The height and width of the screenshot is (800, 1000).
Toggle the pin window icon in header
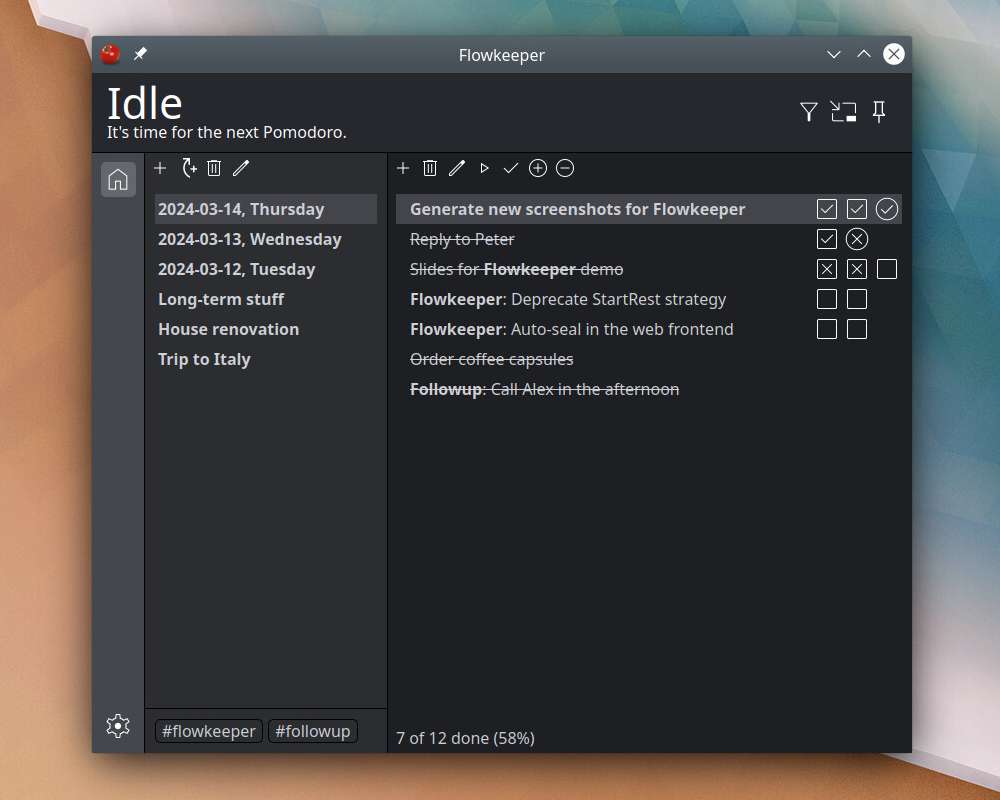tap(879, 112)
